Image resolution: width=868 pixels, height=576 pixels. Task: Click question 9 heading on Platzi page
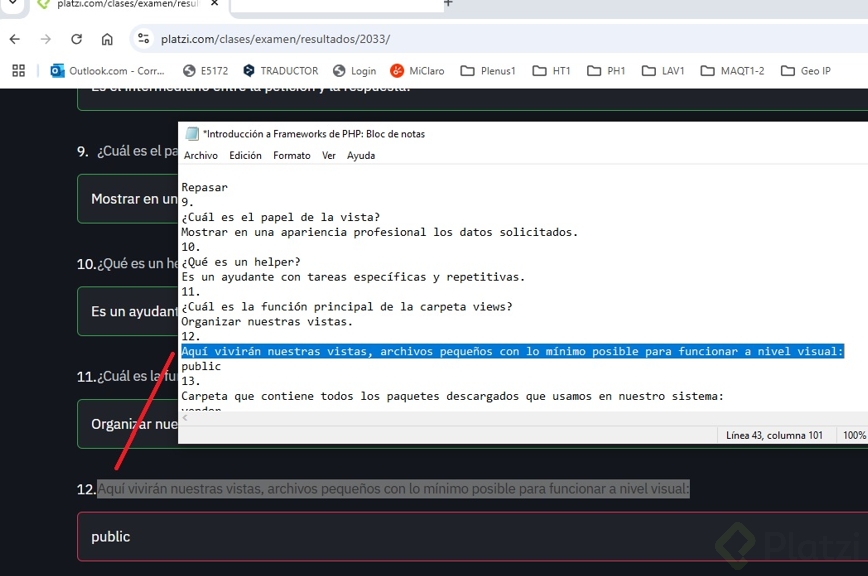[127, 151]
